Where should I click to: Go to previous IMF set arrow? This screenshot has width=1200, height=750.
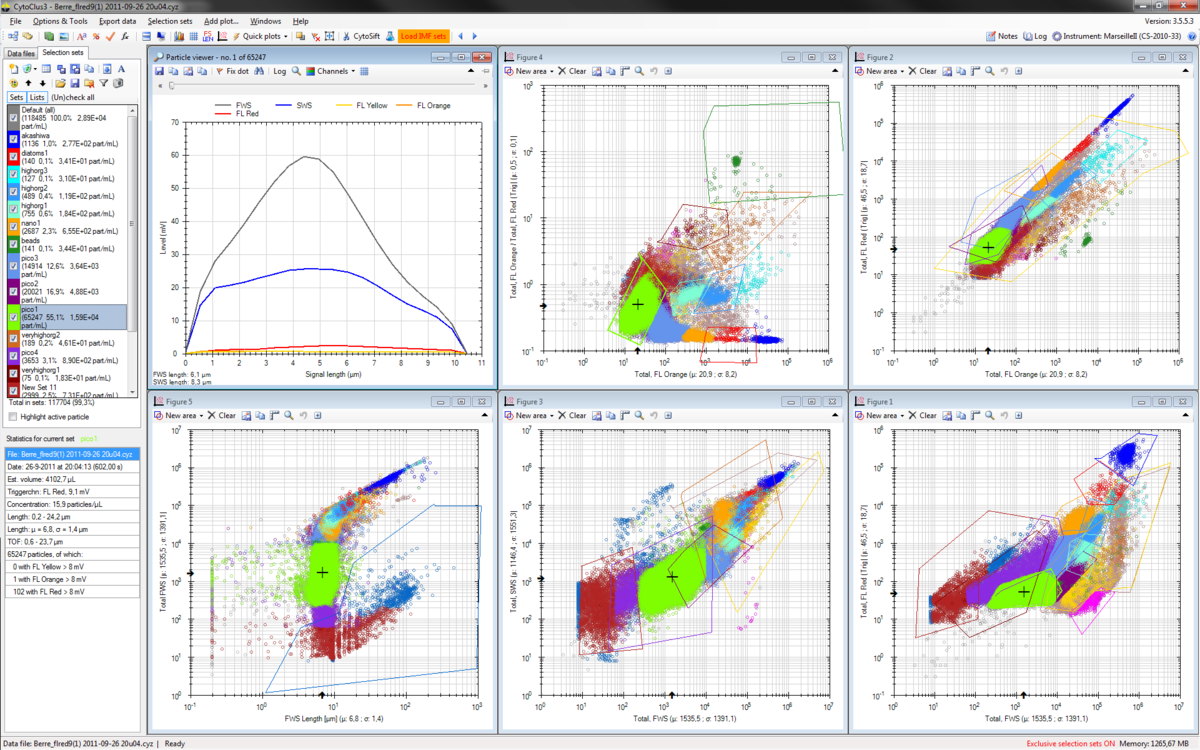pyautogui.click(x=461, y=36)
